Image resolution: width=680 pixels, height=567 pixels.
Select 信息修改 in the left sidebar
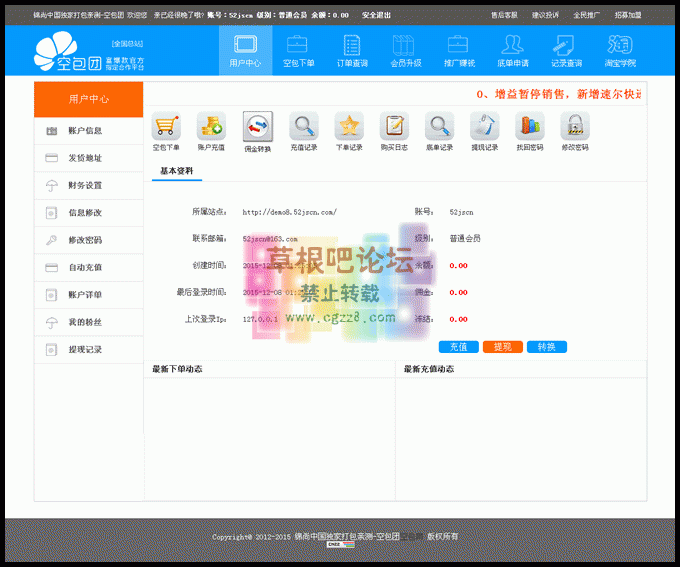(88, 213)
